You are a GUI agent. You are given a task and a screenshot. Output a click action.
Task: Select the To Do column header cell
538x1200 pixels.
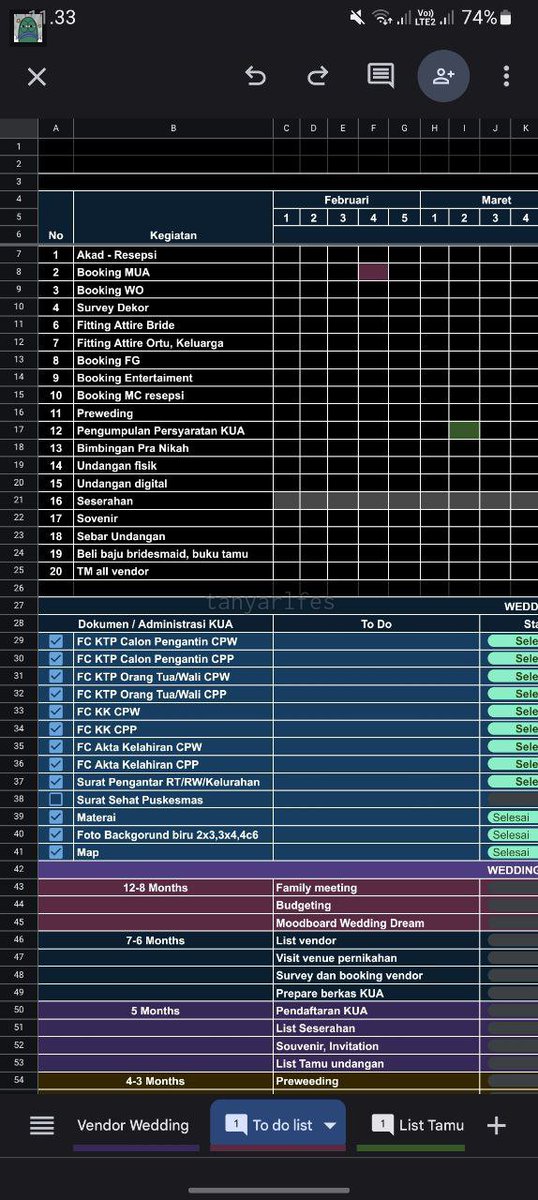[376, 623]
